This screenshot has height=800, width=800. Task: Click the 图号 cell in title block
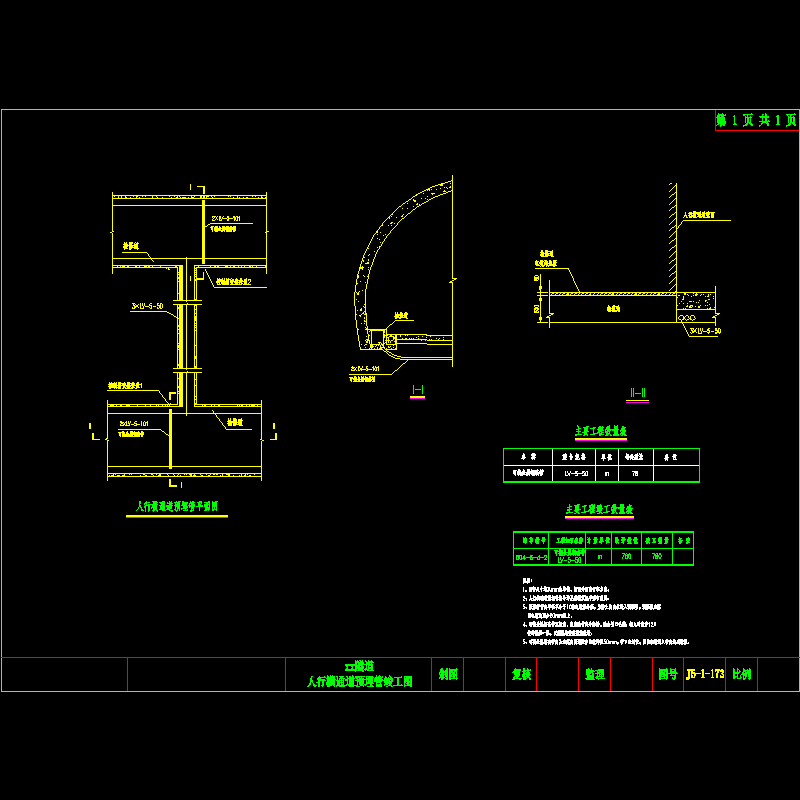click(x=667, y=674)
